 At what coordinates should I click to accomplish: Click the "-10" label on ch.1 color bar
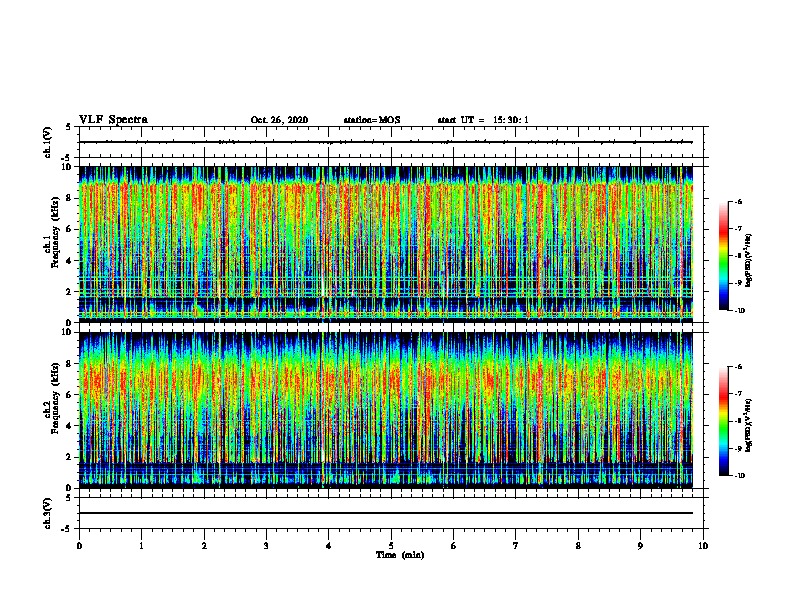[x=739, y=311]
